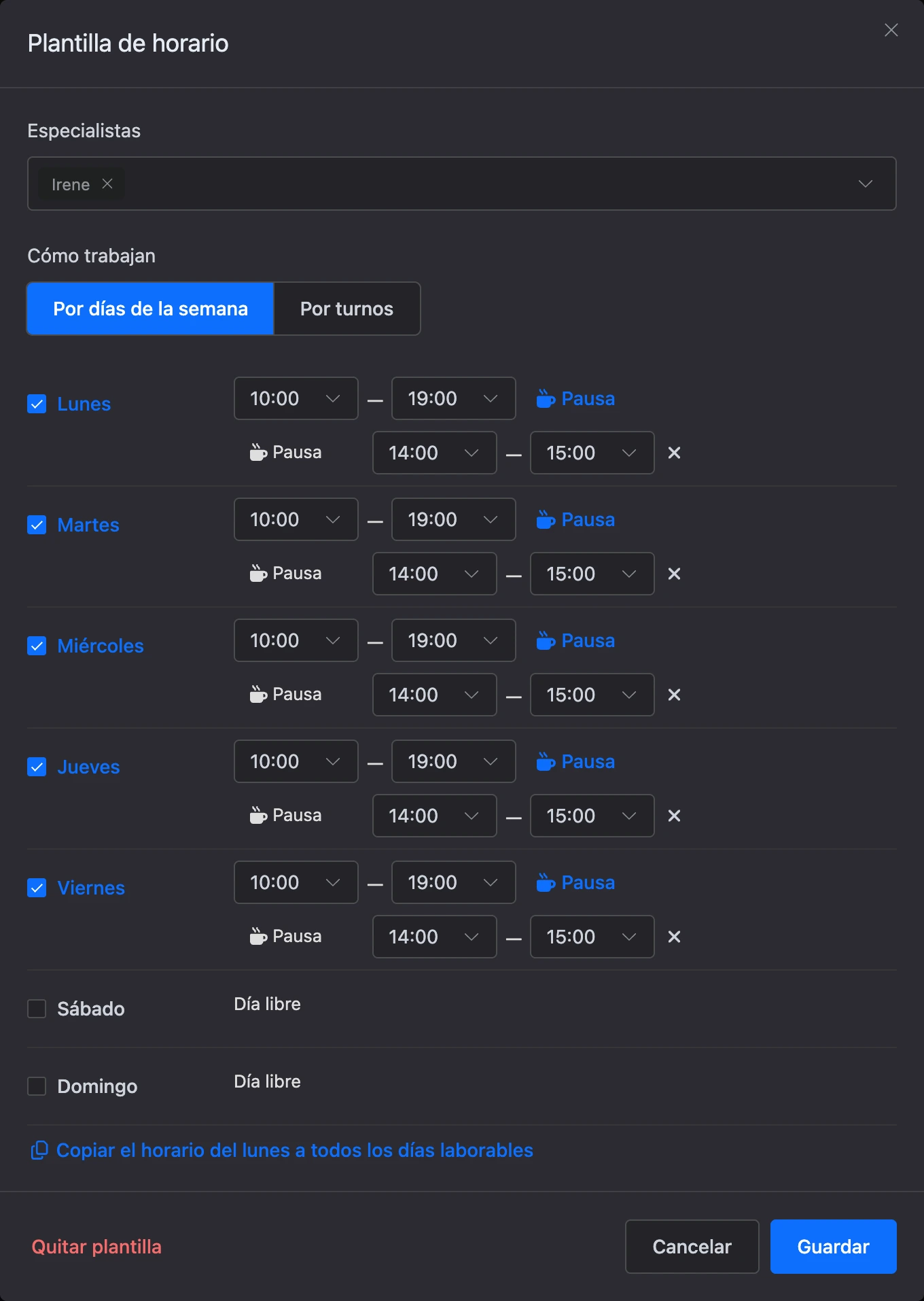Image resolution: width=924 pixels, height=1301 pixels.
Task: Switch to the Por turnos tab
Action: [x=347, y=309]
